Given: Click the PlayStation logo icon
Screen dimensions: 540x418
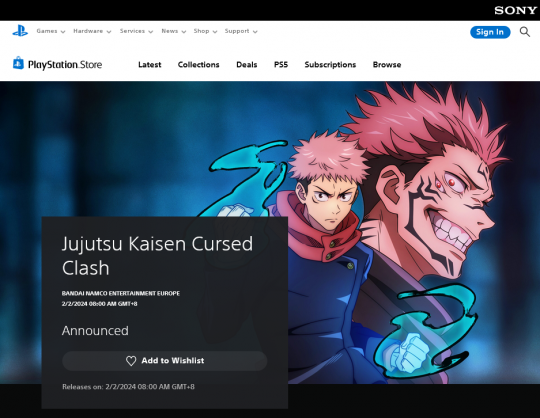Looking at the screenshot, I should tap(20, 31).
